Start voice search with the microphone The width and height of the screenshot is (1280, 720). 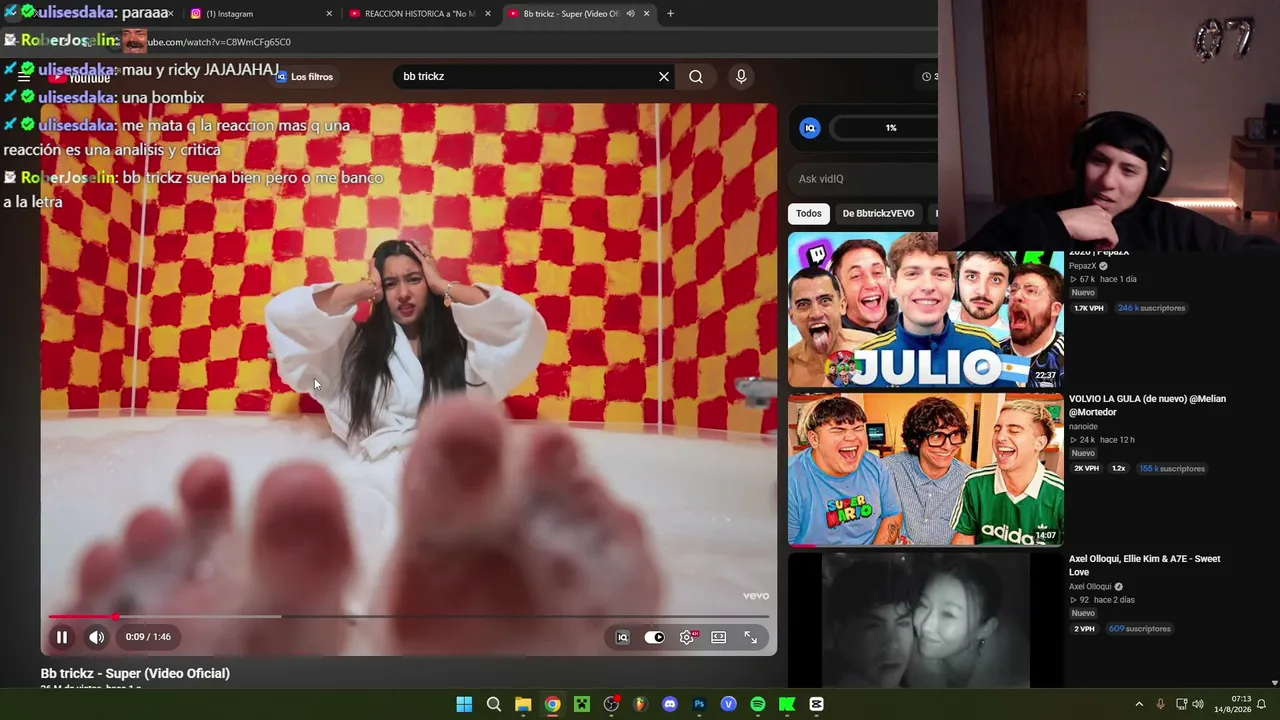[741, 76]
